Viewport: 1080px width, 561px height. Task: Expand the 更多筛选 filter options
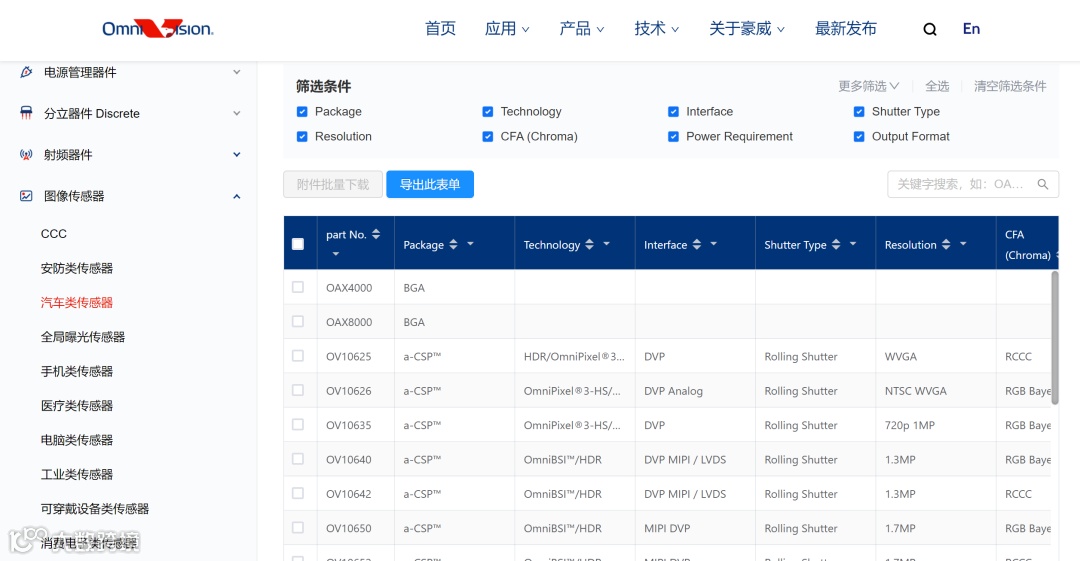click(x=869, y=86)
